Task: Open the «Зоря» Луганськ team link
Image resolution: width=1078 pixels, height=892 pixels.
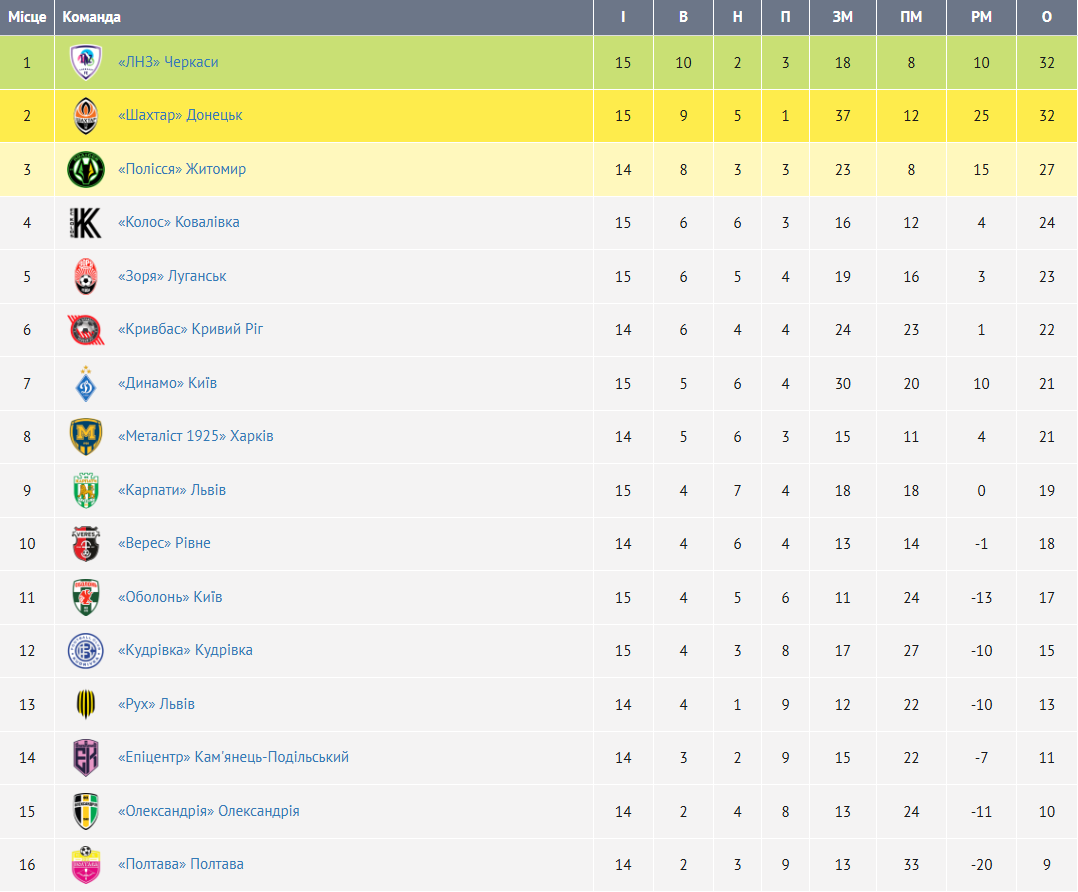Action: click(x=172, y=276)
